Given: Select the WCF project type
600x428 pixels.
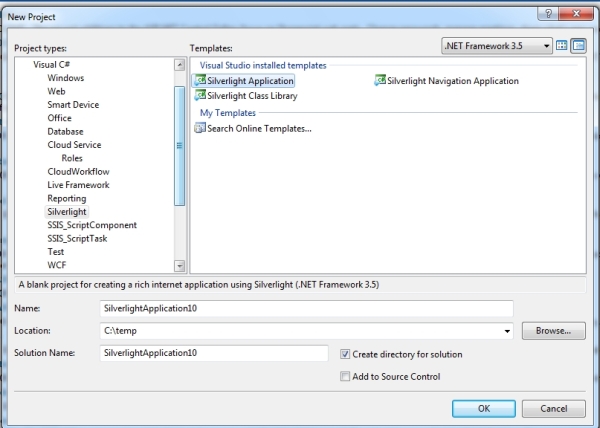Looking at the screenshot, I should pyautogui.click(x=57, y=265).
